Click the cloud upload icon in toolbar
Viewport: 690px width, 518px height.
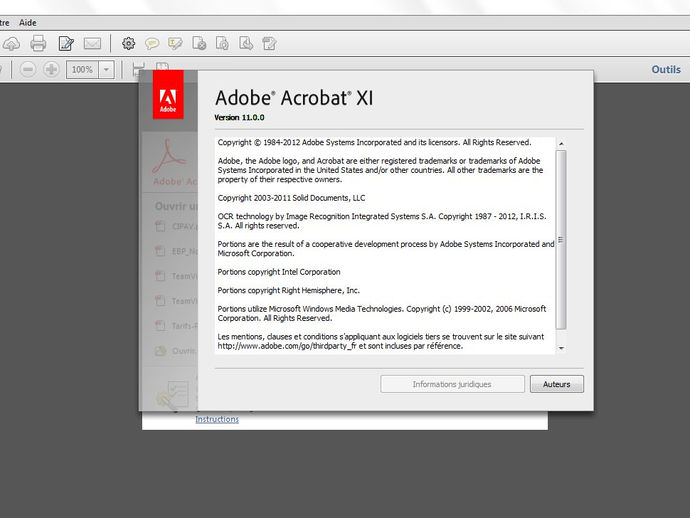coord(11,44)
